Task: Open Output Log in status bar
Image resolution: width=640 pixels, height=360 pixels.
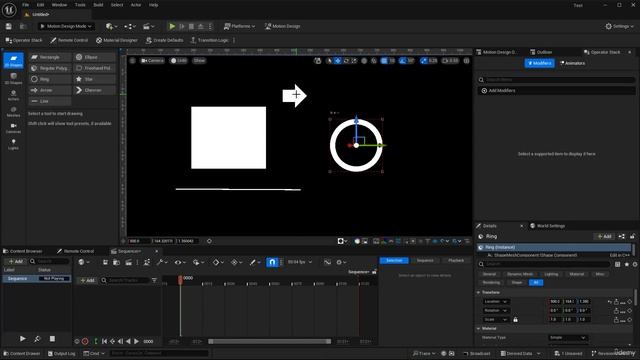Action: (x=62, y=353)
